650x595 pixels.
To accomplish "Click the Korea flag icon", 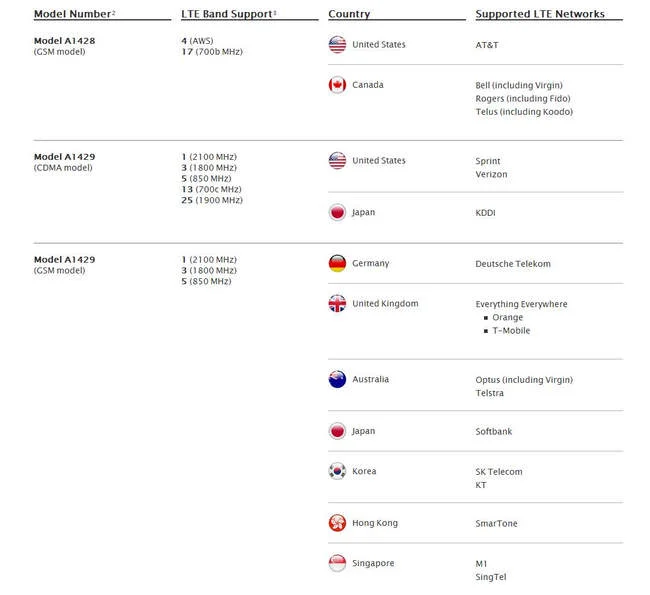I will (337, 471).
